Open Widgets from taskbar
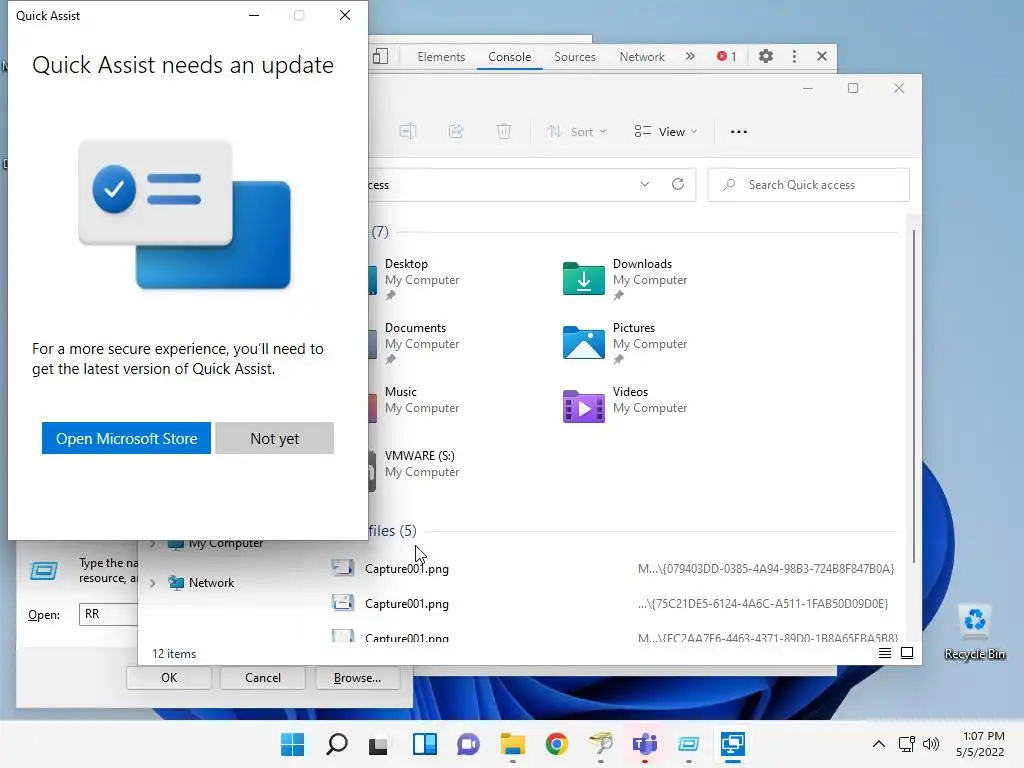 pyautogui.click(x=424, y=744)
